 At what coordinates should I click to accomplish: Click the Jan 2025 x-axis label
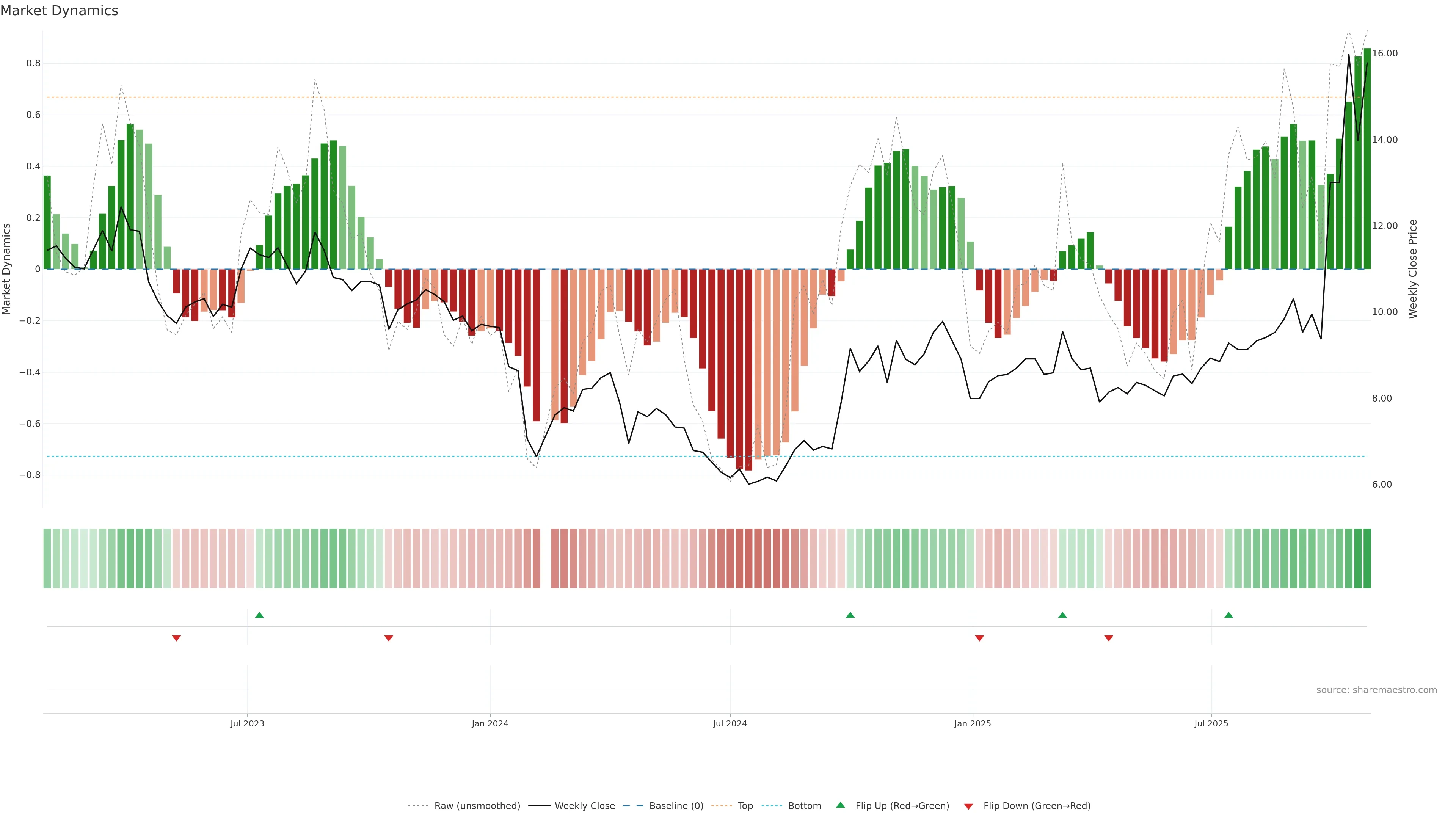click(972, 723)
